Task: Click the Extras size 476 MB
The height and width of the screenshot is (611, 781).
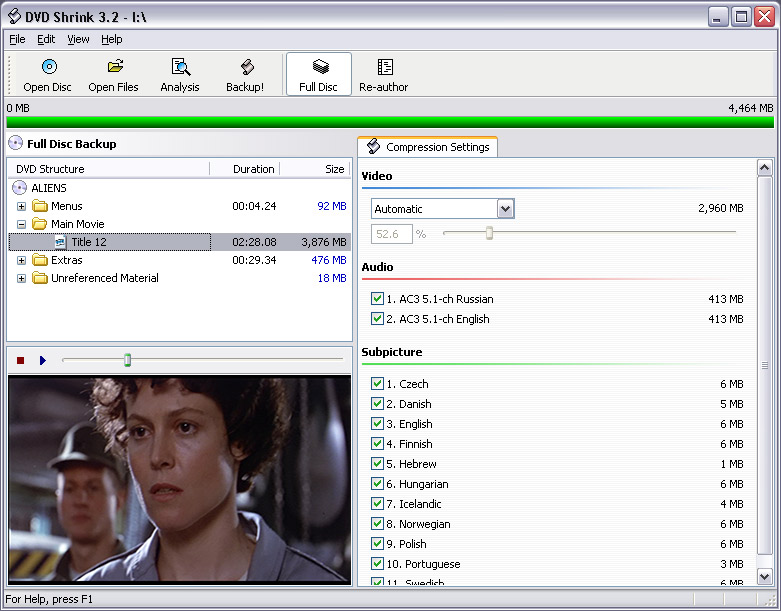Action: pyautogui.click(x=329, y=260)
